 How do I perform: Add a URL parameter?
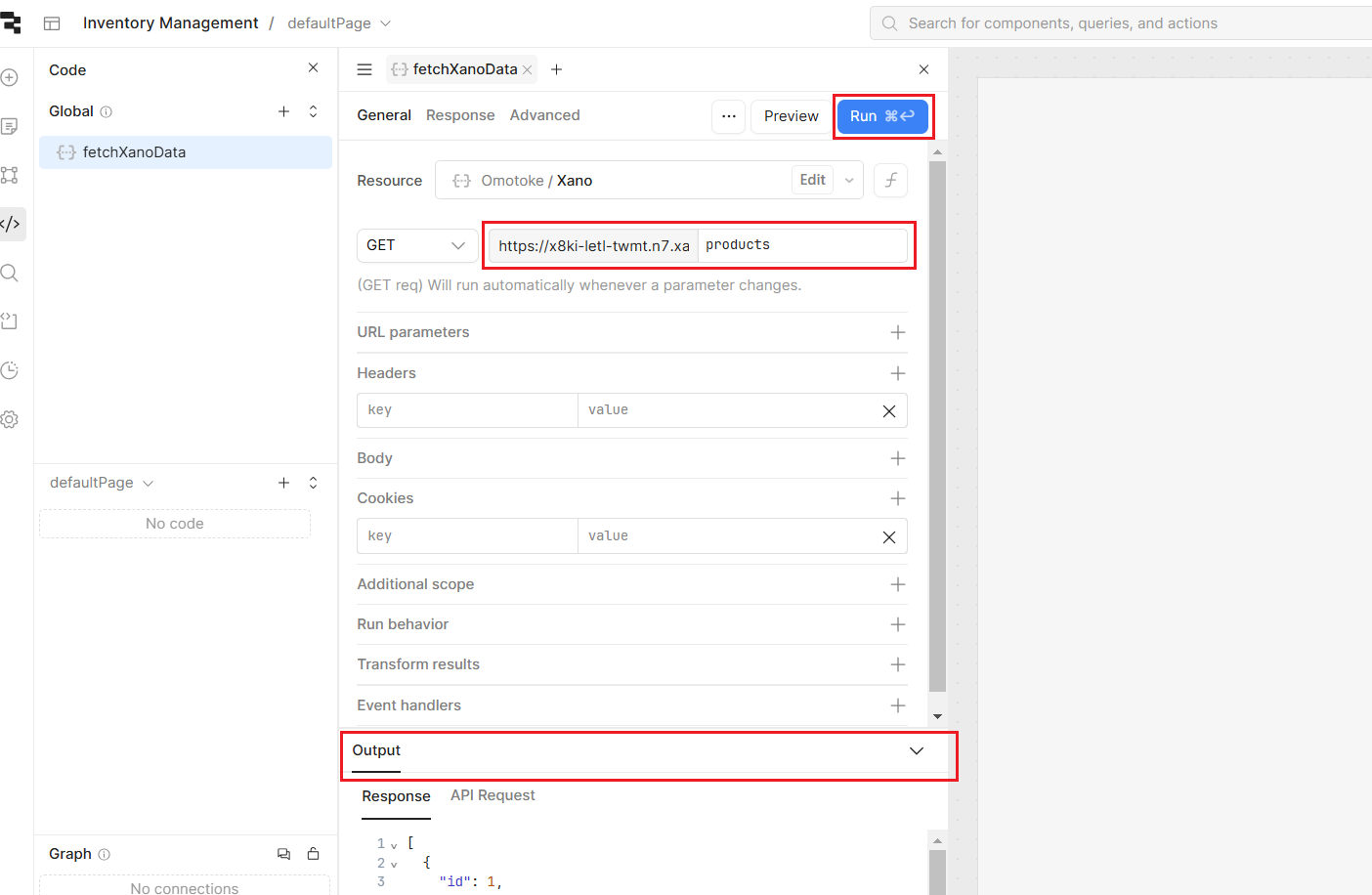point(898,332)
